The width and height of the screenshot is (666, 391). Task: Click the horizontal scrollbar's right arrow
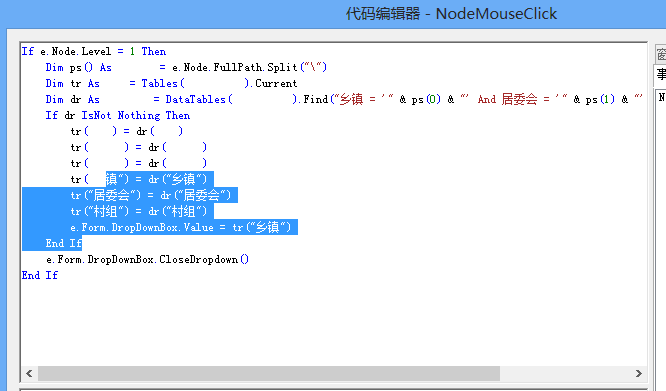[638, 374]
